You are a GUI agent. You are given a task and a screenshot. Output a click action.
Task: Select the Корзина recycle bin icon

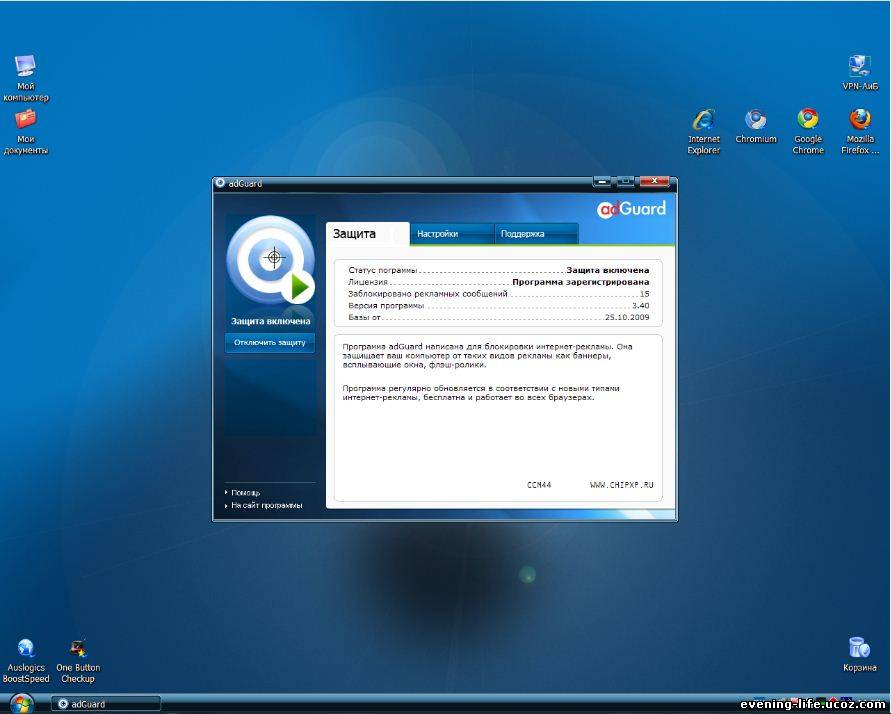point(859,655)
